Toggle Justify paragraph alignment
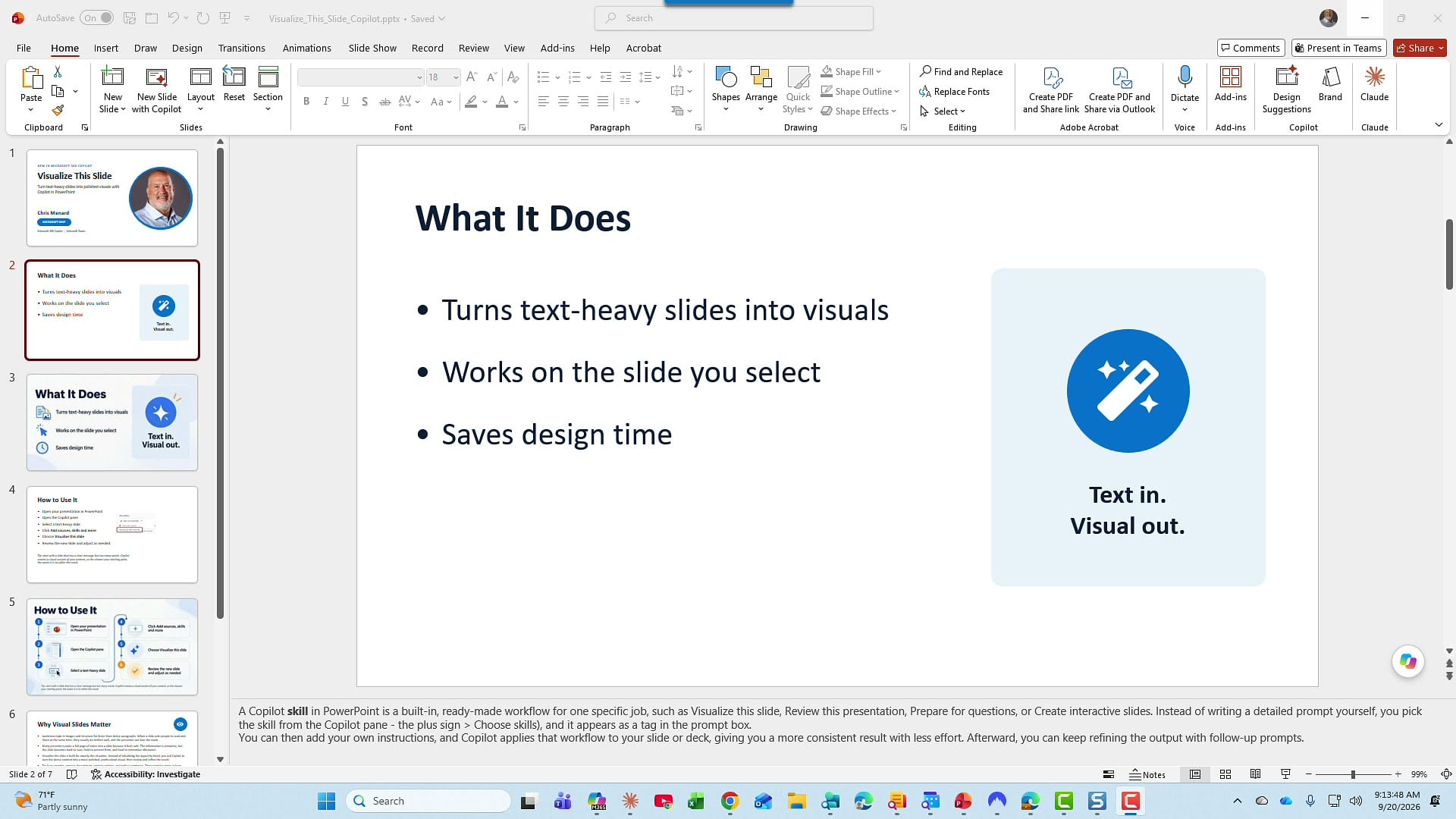1456x819 pixels. point(602,102)
